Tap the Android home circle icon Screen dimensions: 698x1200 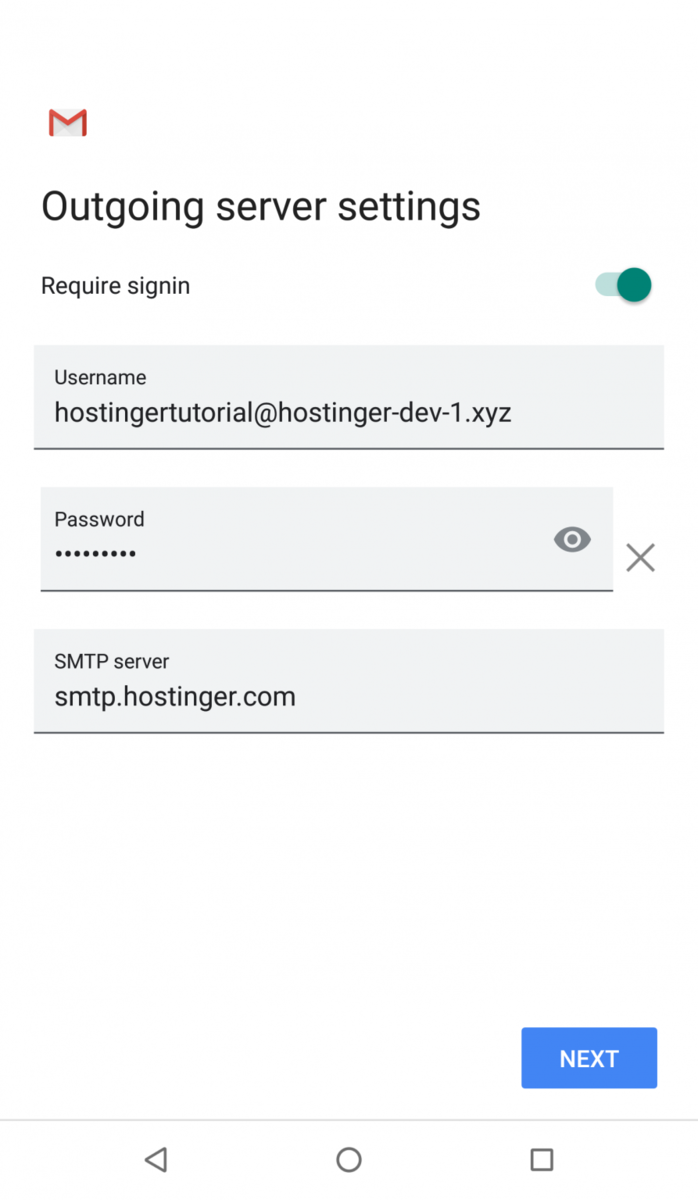click(x=349, y=1159)
